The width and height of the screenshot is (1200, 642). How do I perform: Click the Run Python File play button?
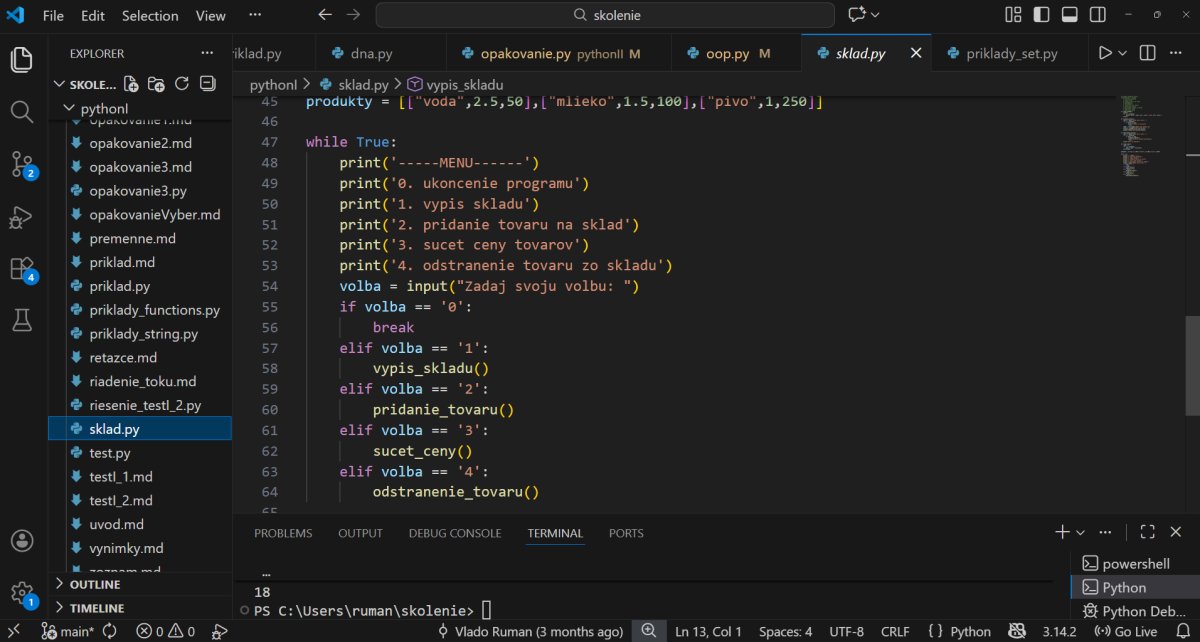click(1105, 53)
